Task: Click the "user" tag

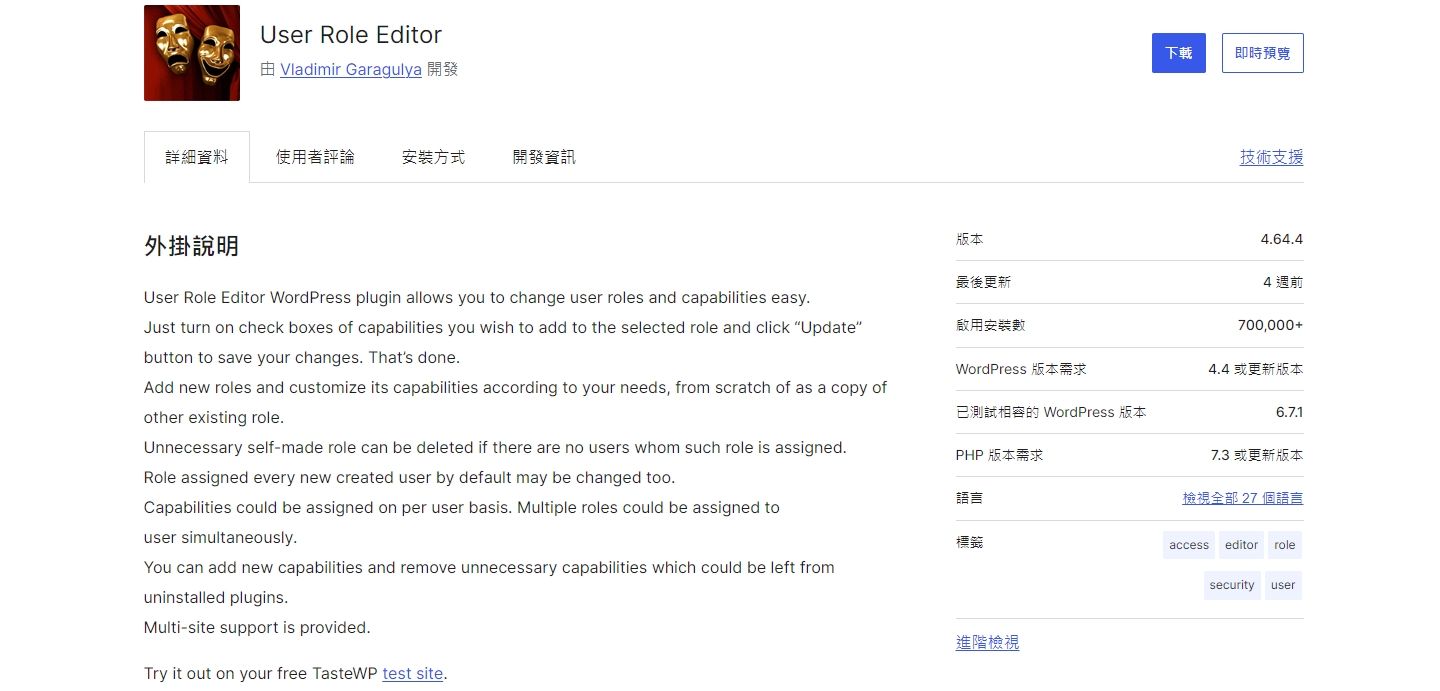Action: pos(1283,585)
